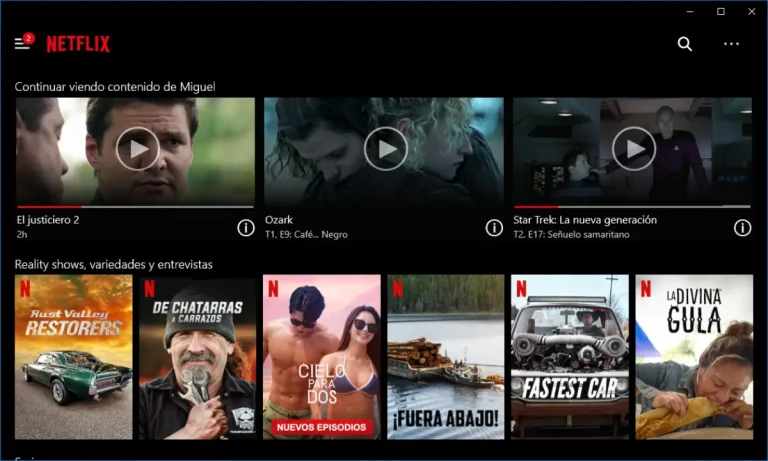Click Star Trek progress bar
Image resolution: width=768 pixels, height=461 pixels.
pyautogui.click(x=632, y=207)
